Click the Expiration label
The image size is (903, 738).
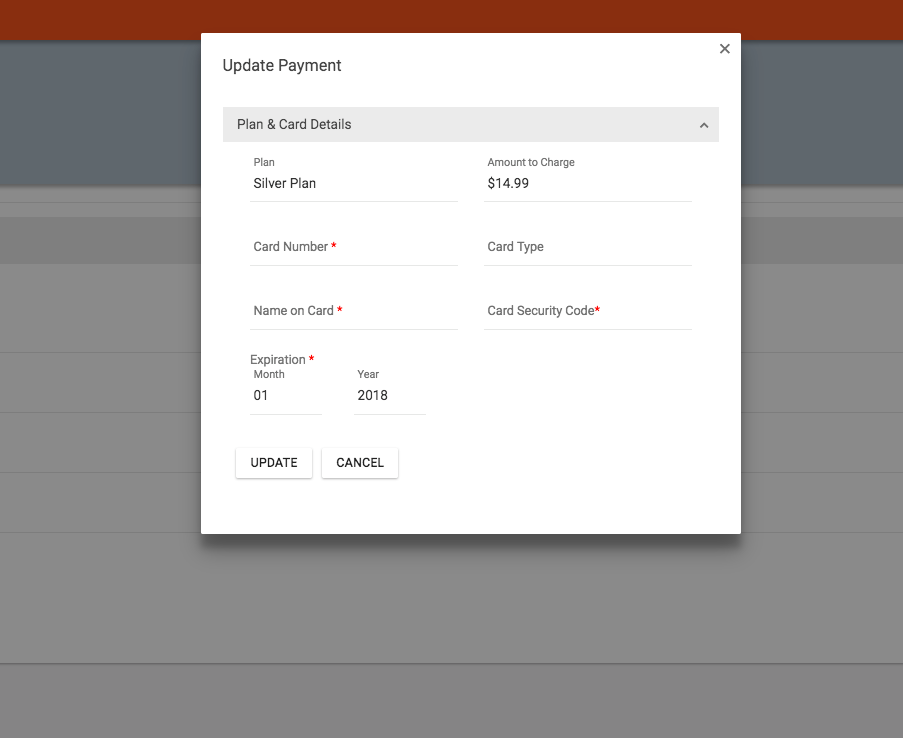277,359
